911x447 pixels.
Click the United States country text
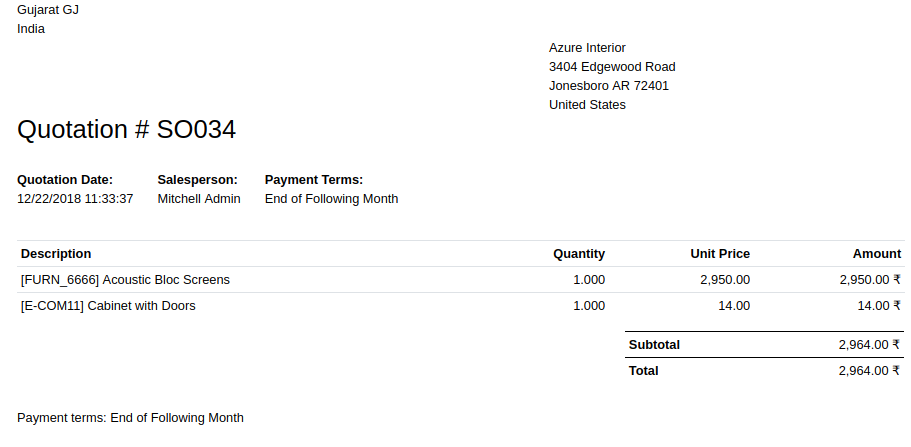click(587, 105)
